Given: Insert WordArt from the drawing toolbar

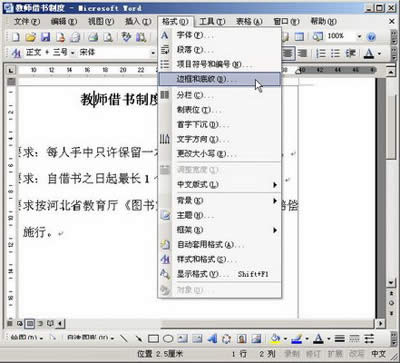Looking at the screenshot, I should click(x=212, y=339).
